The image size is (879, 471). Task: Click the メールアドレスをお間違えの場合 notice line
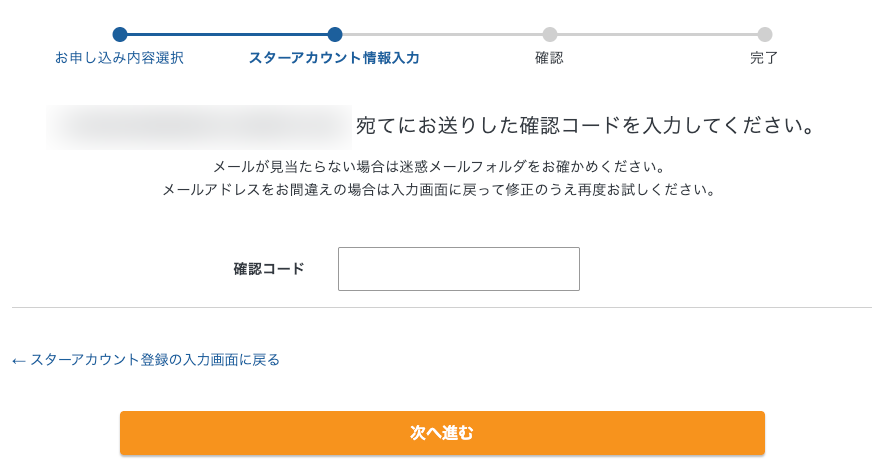pos(440,189)
